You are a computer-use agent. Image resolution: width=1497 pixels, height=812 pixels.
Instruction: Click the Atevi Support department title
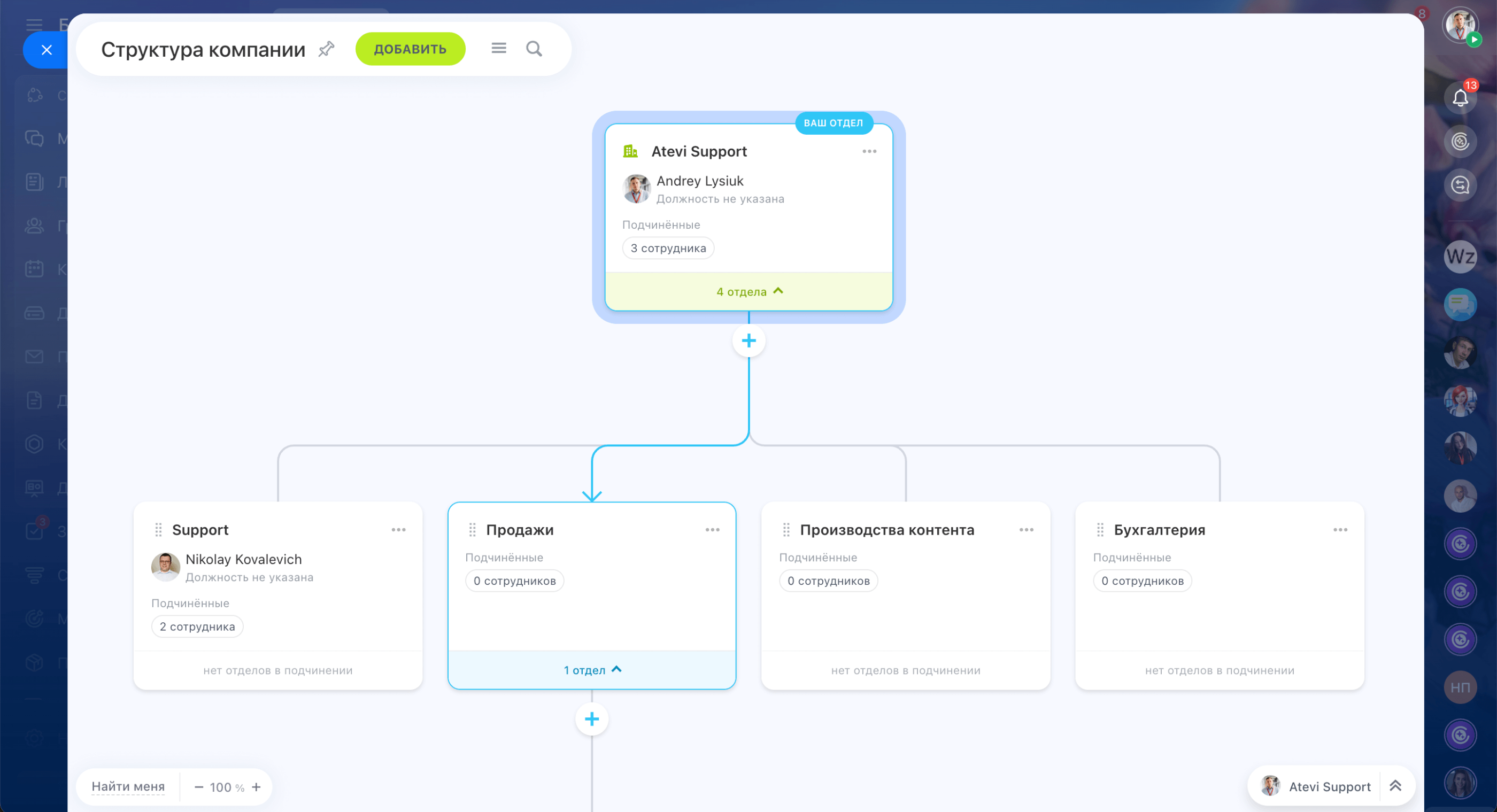(x=699, y=151)
